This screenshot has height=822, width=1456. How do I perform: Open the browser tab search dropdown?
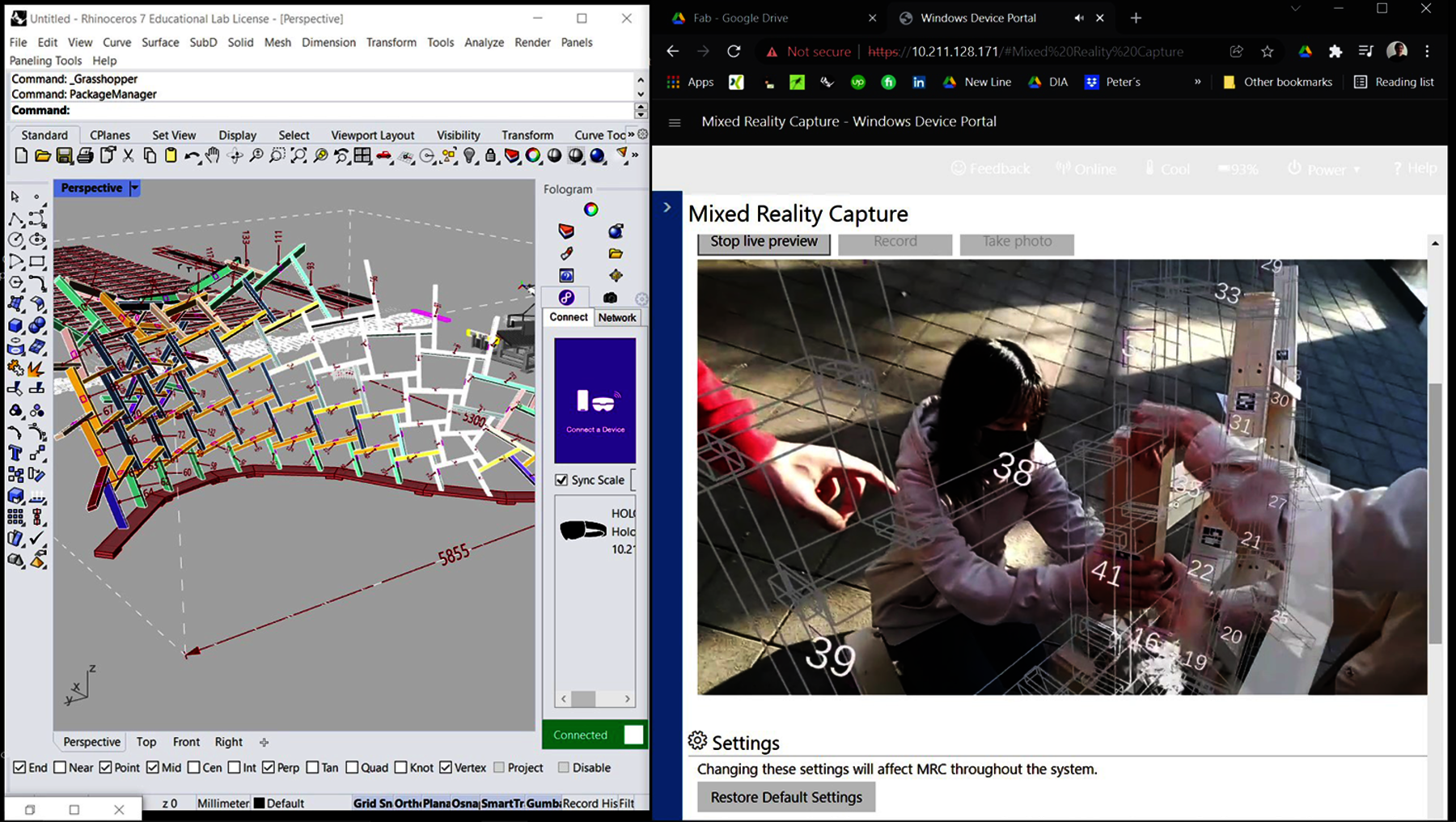(1296, 9)
